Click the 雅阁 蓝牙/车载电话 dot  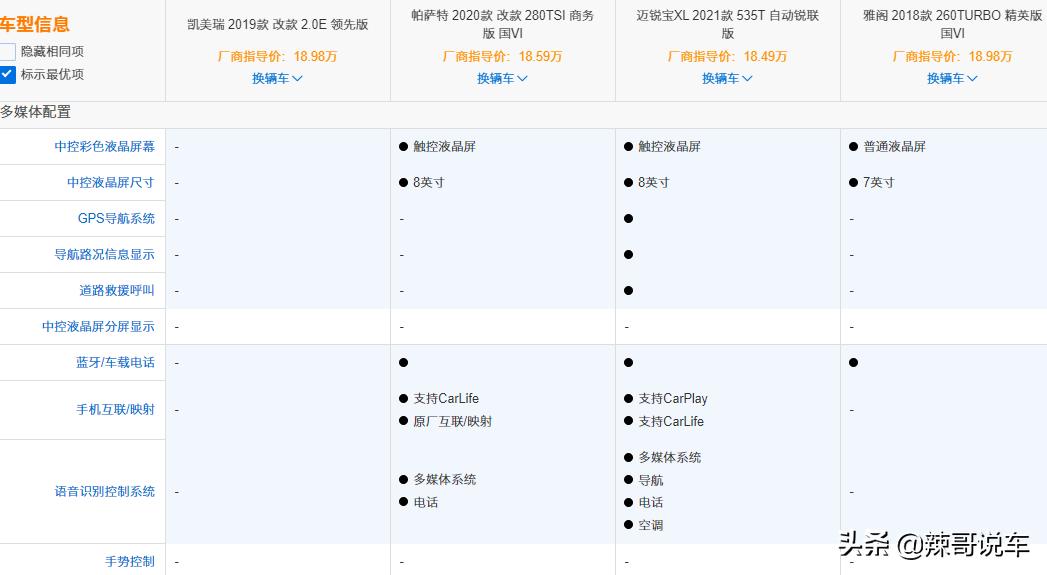(853, 363)
